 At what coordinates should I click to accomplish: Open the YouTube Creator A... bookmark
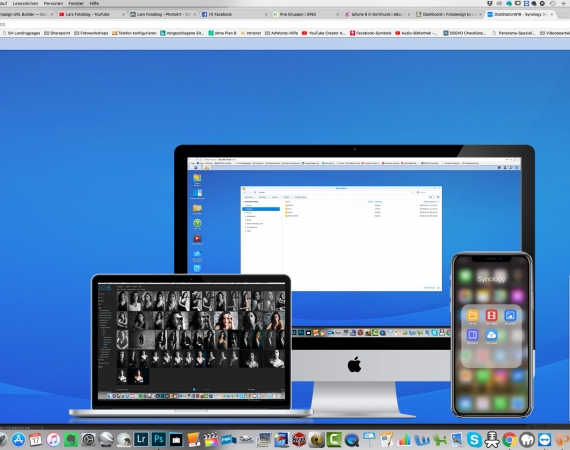click(324, 33)
